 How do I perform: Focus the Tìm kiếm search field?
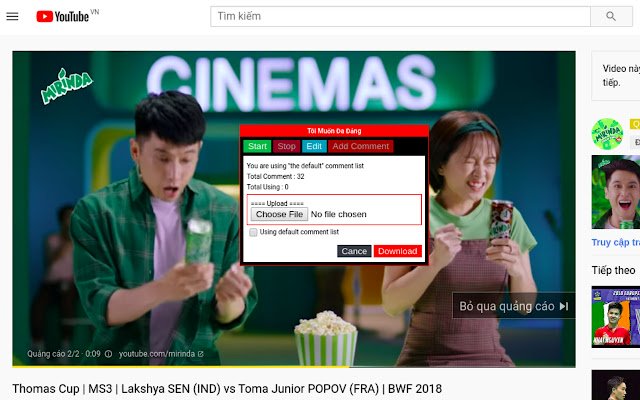[400, 16]
